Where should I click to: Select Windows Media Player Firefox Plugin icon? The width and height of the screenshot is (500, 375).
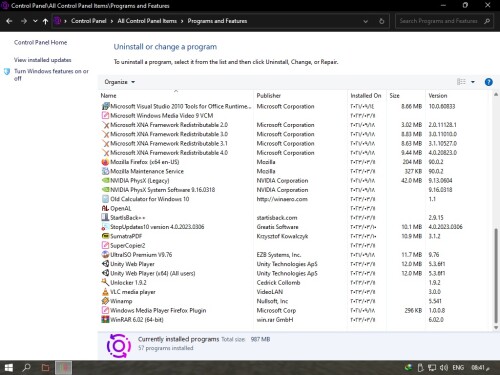(x=105, y=310)
